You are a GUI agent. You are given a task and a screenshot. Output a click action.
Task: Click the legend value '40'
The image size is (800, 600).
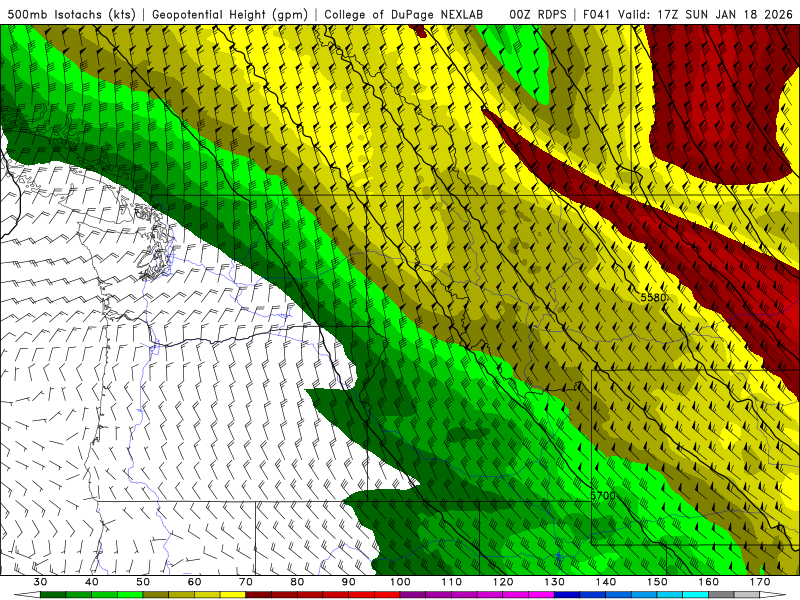(x=92, y=582)
